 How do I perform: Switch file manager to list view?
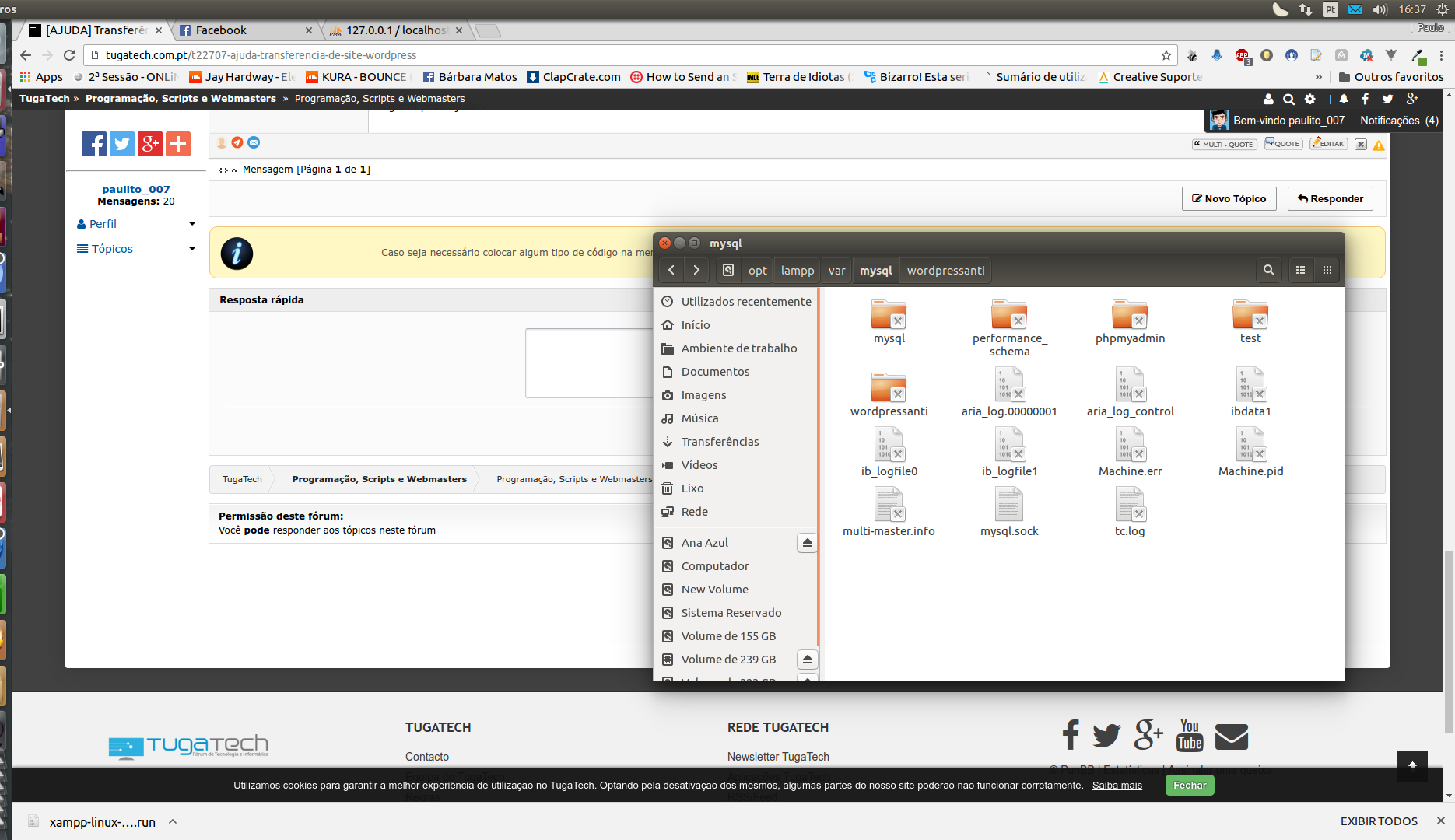pos(1300,270)
